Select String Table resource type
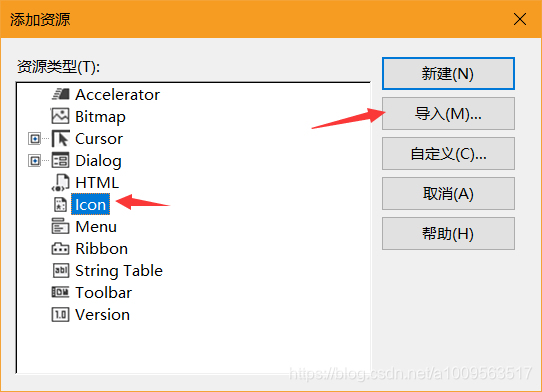Screen dimensions: 542x392 (119, 271)
